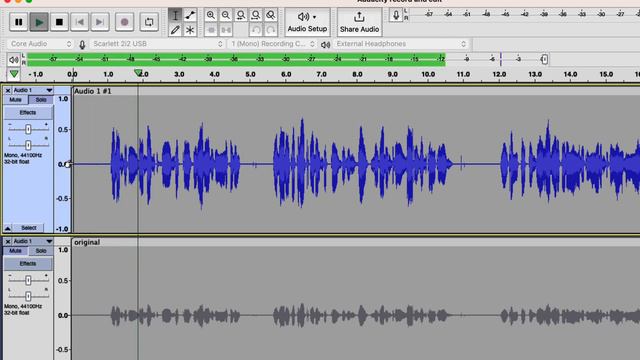The width and height of the screenshot is (640, 360).
Task: Open Effects for the Audio 1 #1 track
Action: pyautogui.click(x=28, y=113)
